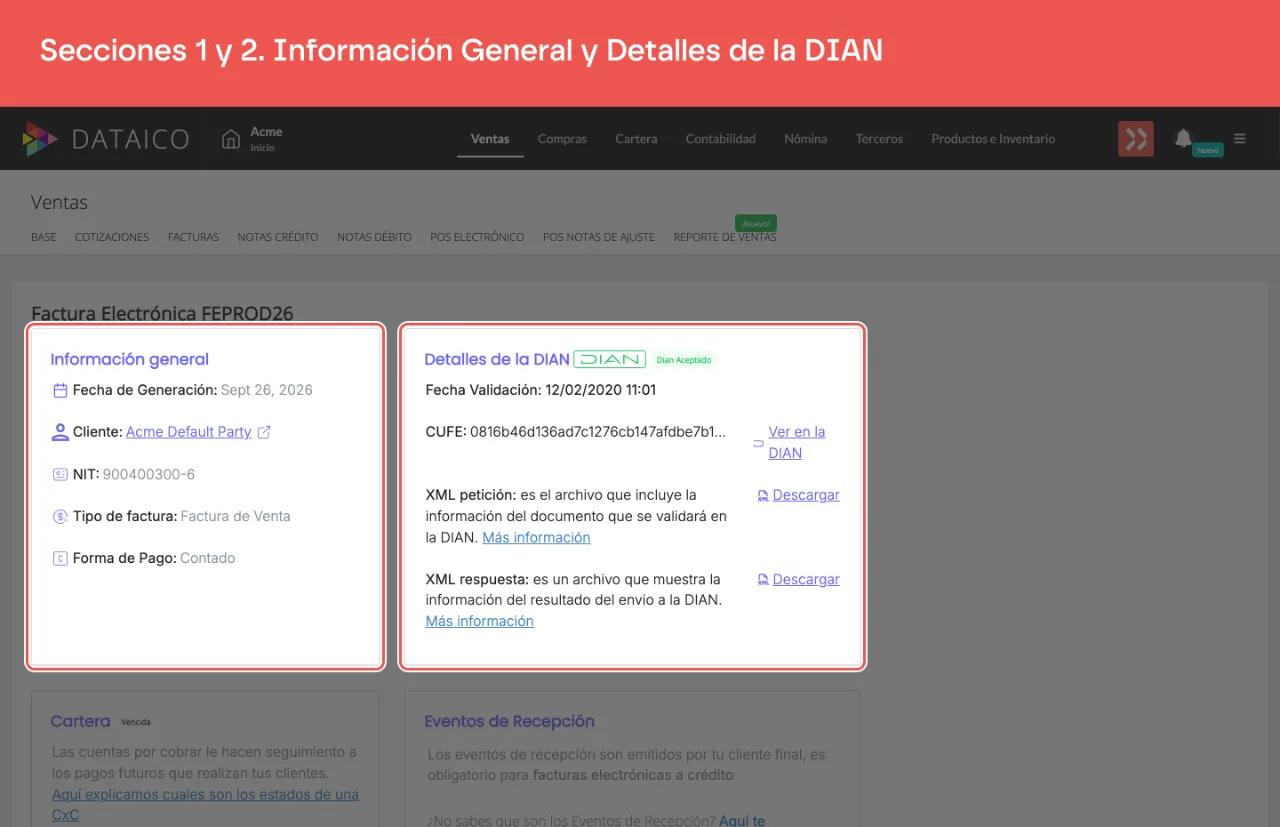Click the ID card icon beside NIT
1280x827 pixels.
pyautogui.click(x=60, y=474)
